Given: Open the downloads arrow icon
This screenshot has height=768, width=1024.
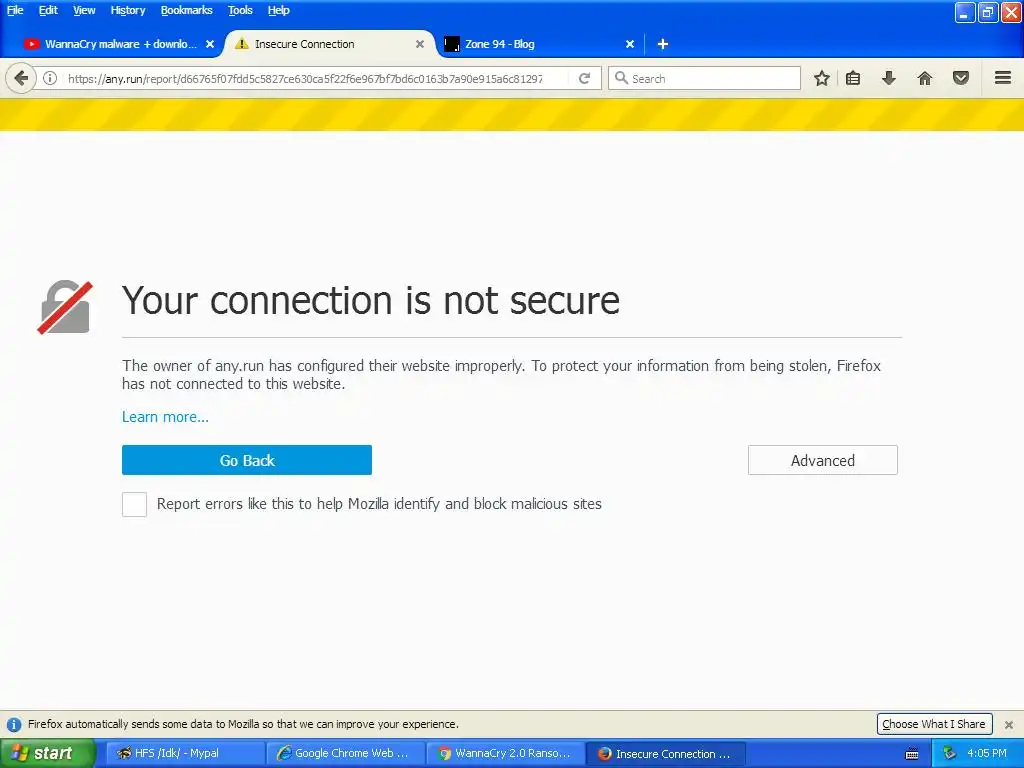Looking at the screenshot, I should tap(888, 79).
